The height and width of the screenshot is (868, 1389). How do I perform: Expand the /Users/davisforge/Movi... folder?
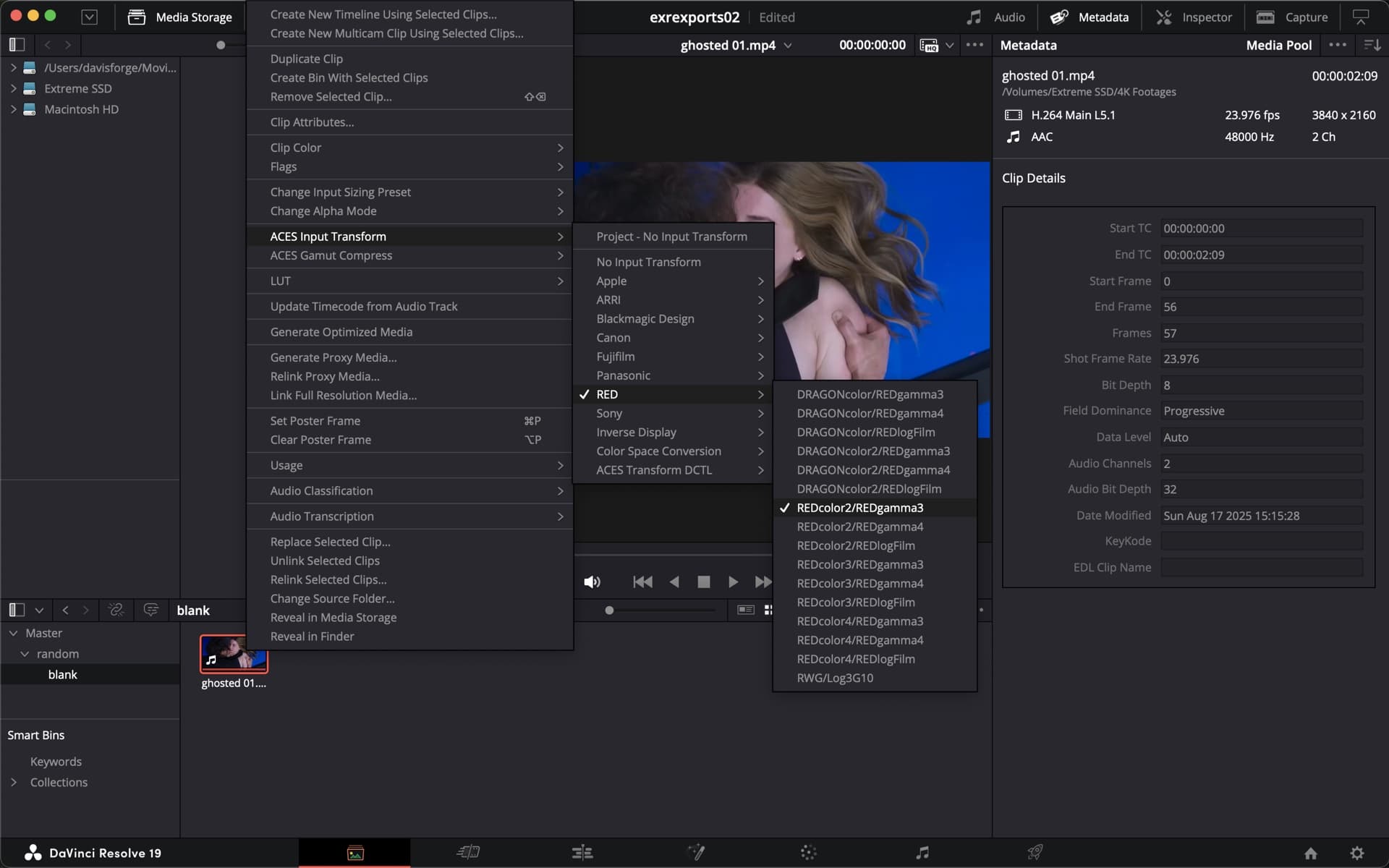pyautogui.click(x=13, y=67)
